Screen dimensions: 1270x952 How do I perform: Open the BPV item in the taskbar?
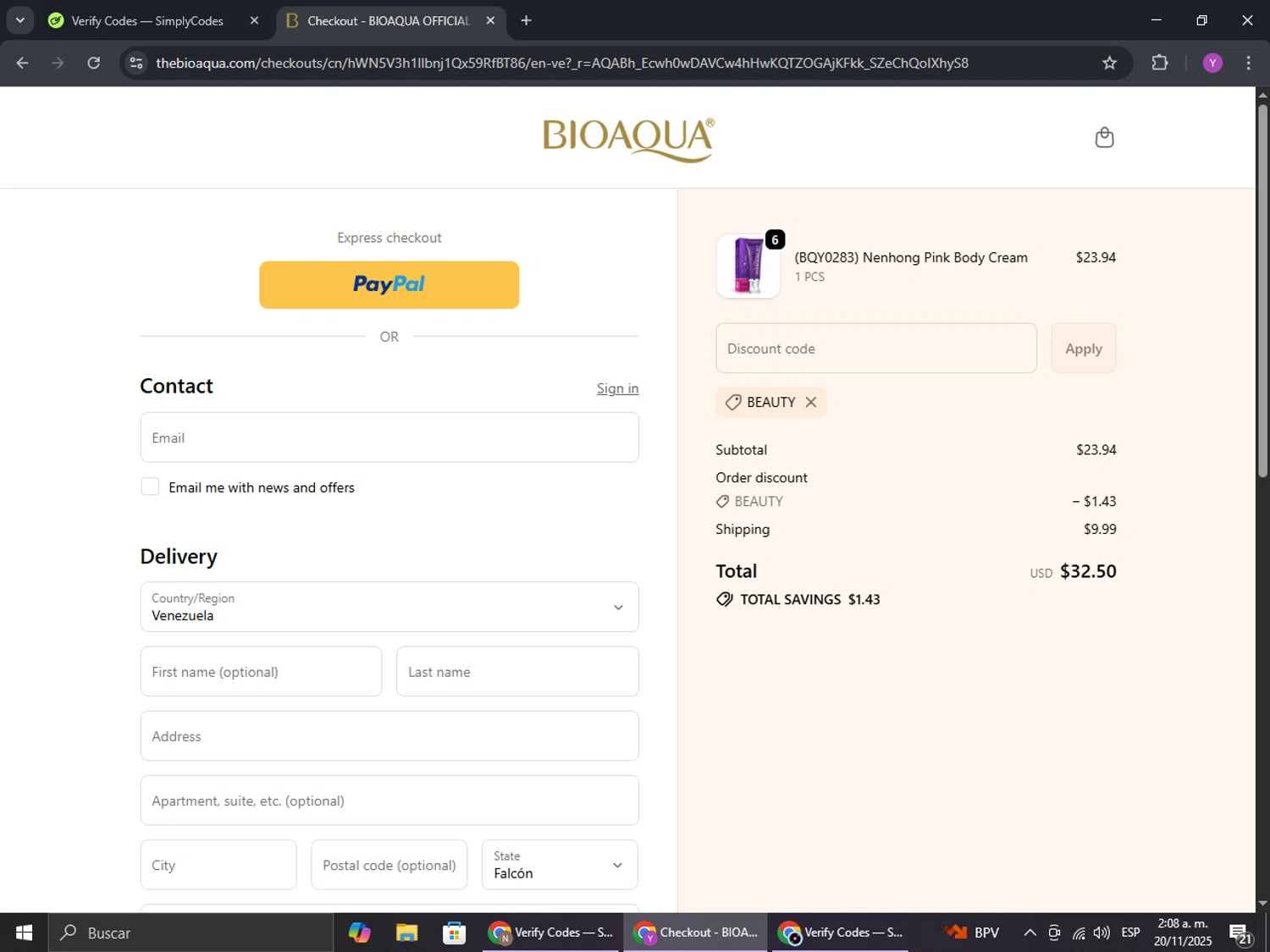point(972,933)
